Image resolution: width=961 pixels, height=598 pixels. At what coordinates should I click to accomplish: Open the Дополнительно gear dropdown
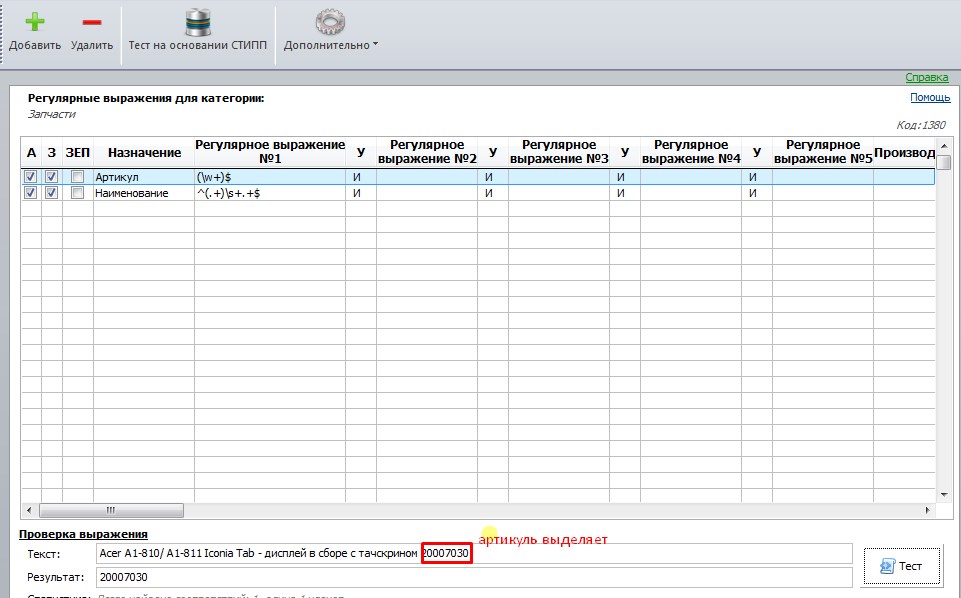coord(330,29)
